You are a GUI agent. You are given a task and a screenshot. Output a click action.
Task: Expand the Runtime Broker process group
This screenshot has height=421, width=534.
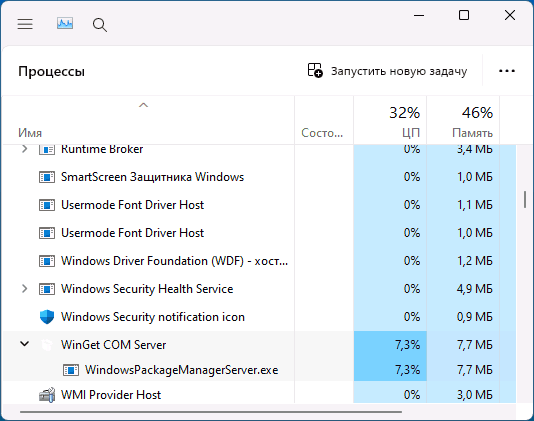coord(25,149)
